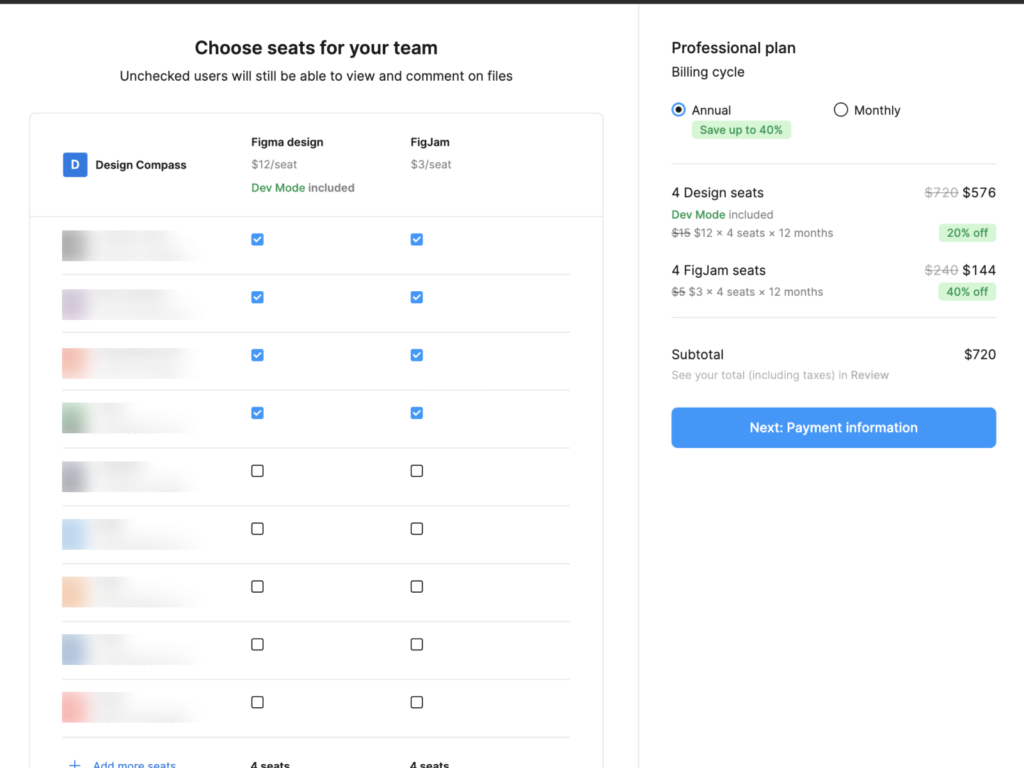Image resolution: width=1024 pixels, height=768 pixels.
Task: Click Dev Mode under 4 Design seats
Action: (x=697, y=214)
